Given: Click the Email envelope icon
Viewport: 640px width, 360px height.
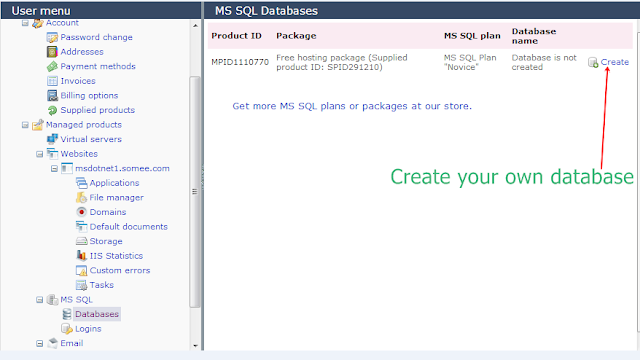Looking at the screenshot, I should coord(52,343).
